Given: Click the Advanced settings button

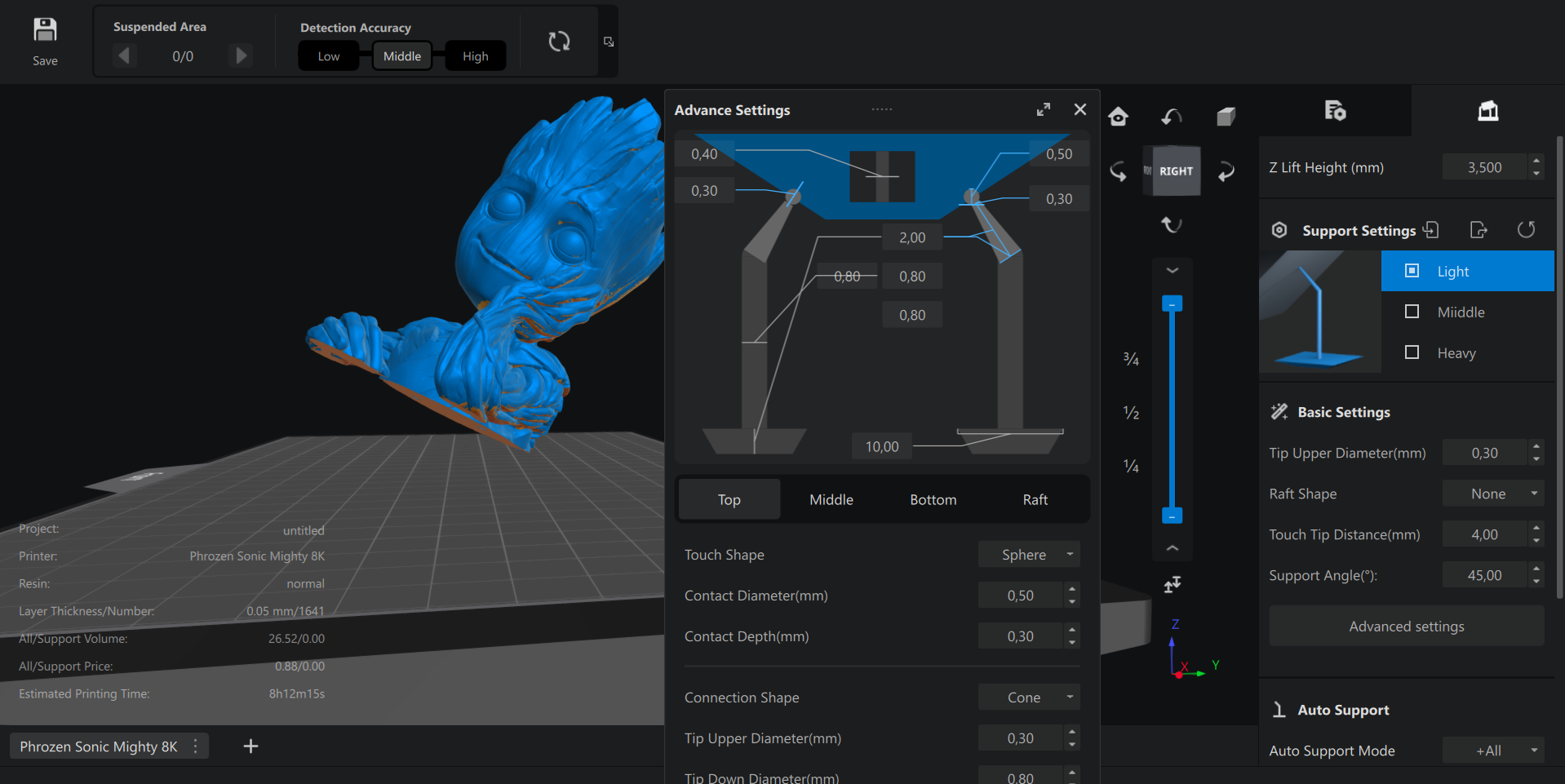Looking at the screenshot, I should 1407,626.
